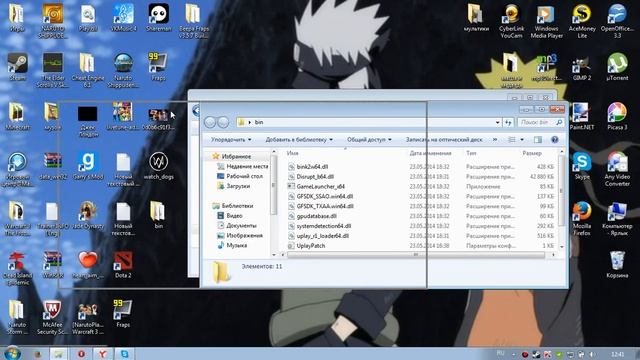This screenshot has height=360, width=640.
Task: Click the horizontal scrollbar of file list
Action: pos(416,255)
